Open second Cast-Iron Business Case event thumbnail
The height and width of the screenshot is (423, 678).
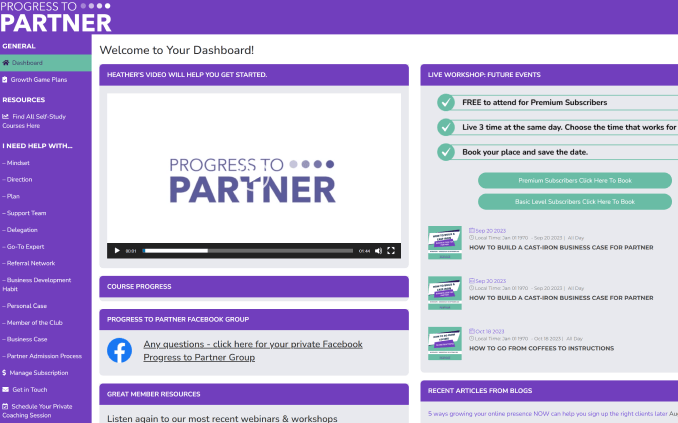(445, 293)
